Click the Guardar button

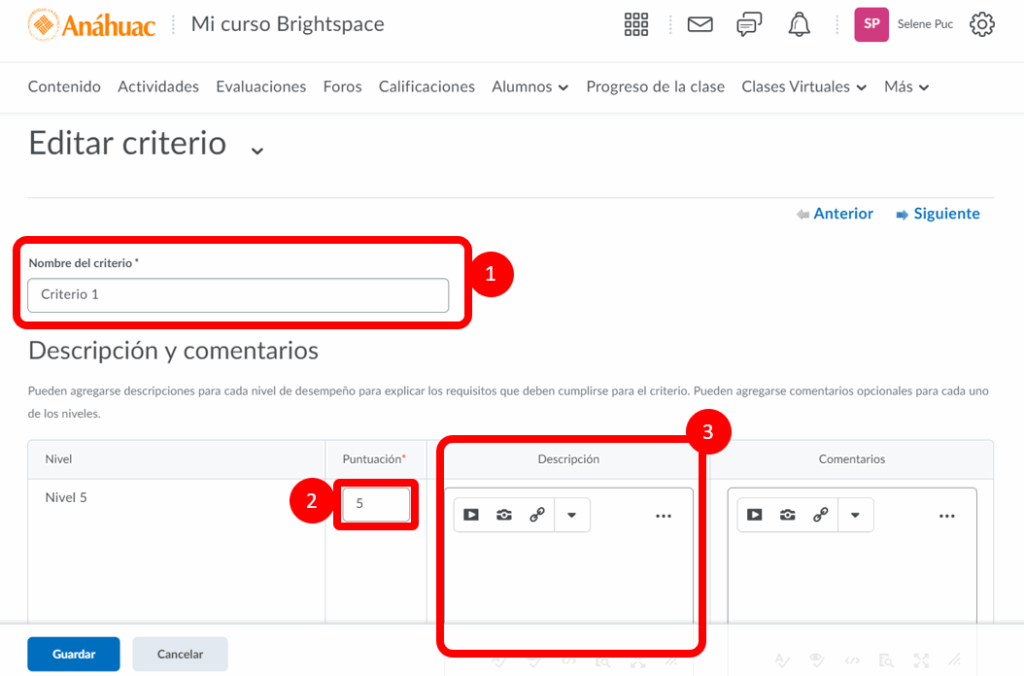coord(74,654)
